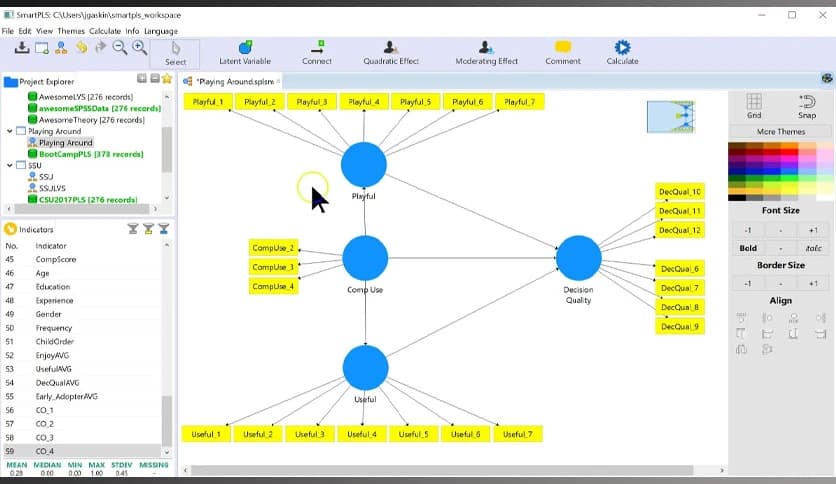
Task: Click the zoom in magnifier icon
Action: 139,47
